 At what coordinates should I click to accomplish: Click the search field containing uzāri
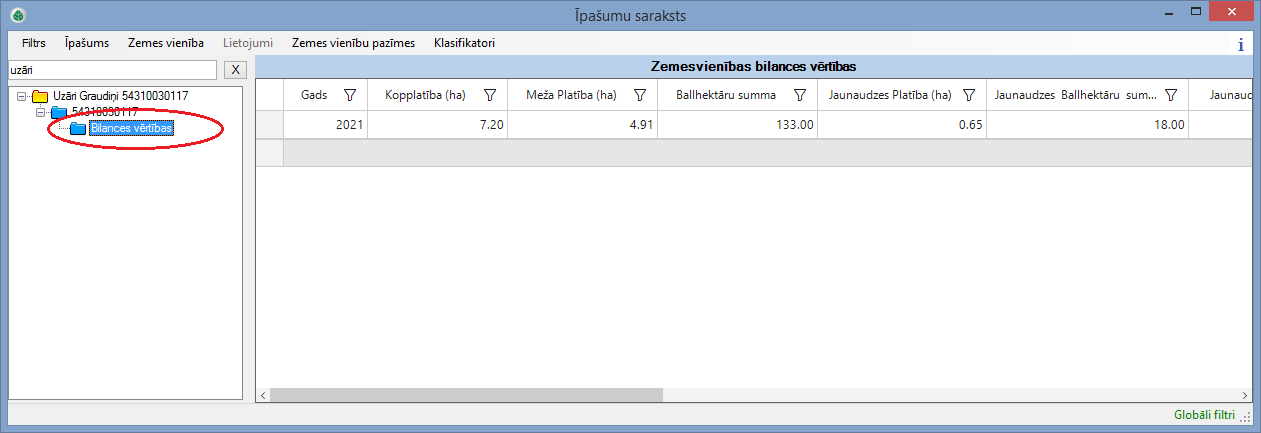click(111, 70)
